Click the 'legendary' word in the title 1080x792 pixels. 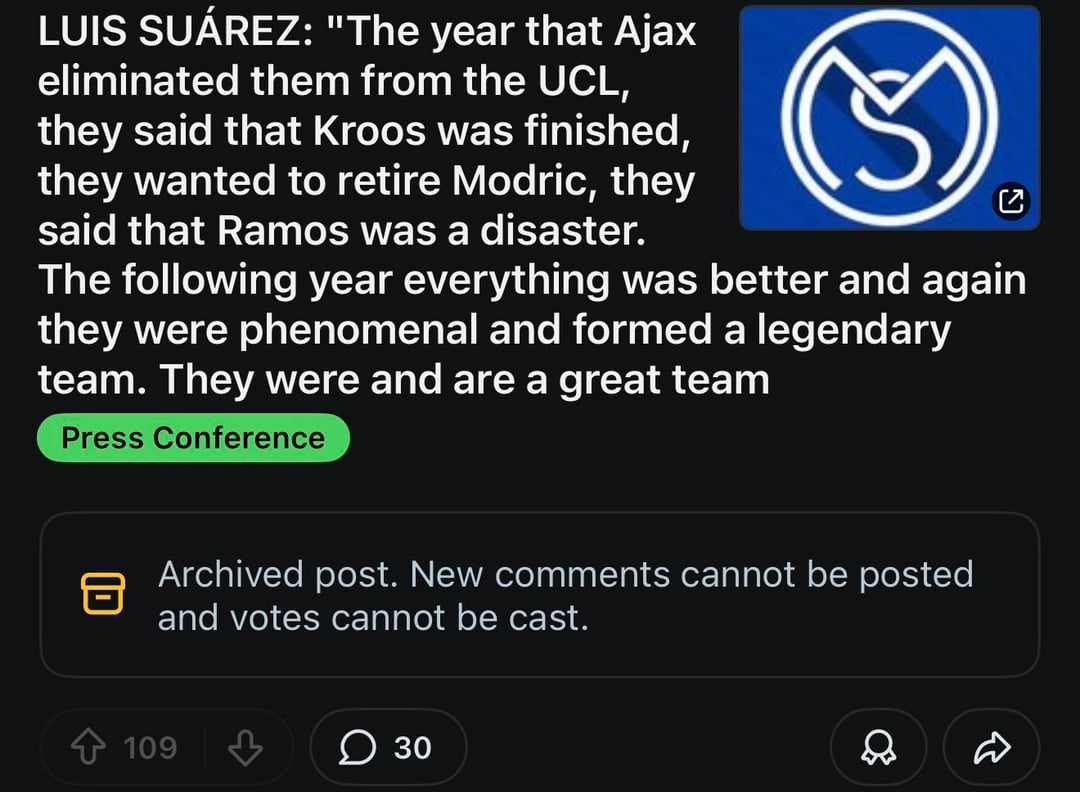point(852,330)
